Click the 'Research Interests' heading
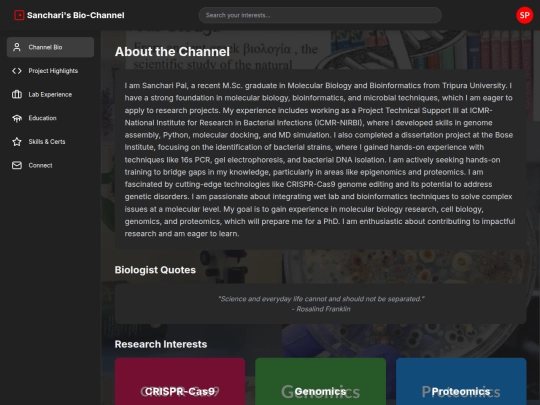This screenshot has width=540, height=405. point(161,344)
